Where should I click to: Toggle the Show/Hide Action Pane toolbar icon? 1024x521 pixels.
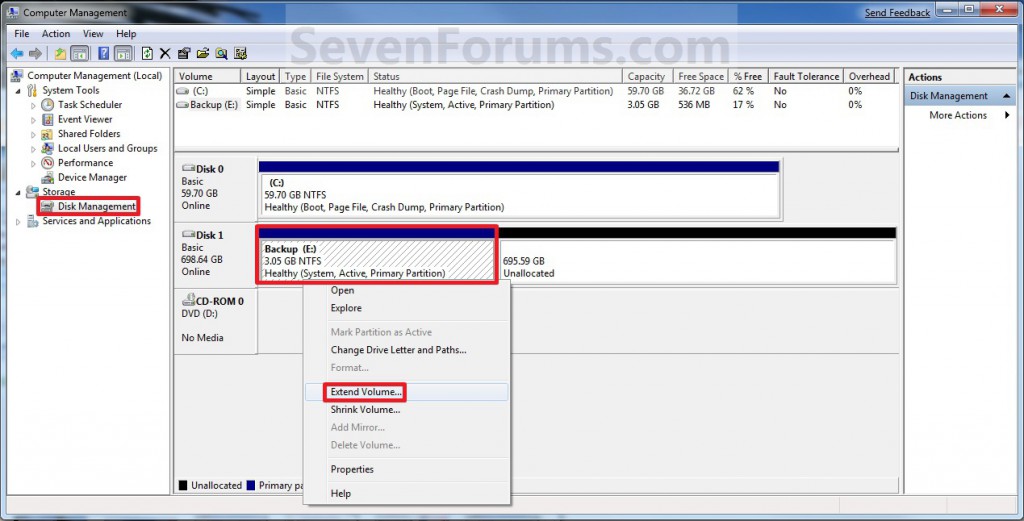[x=123, y=54]
